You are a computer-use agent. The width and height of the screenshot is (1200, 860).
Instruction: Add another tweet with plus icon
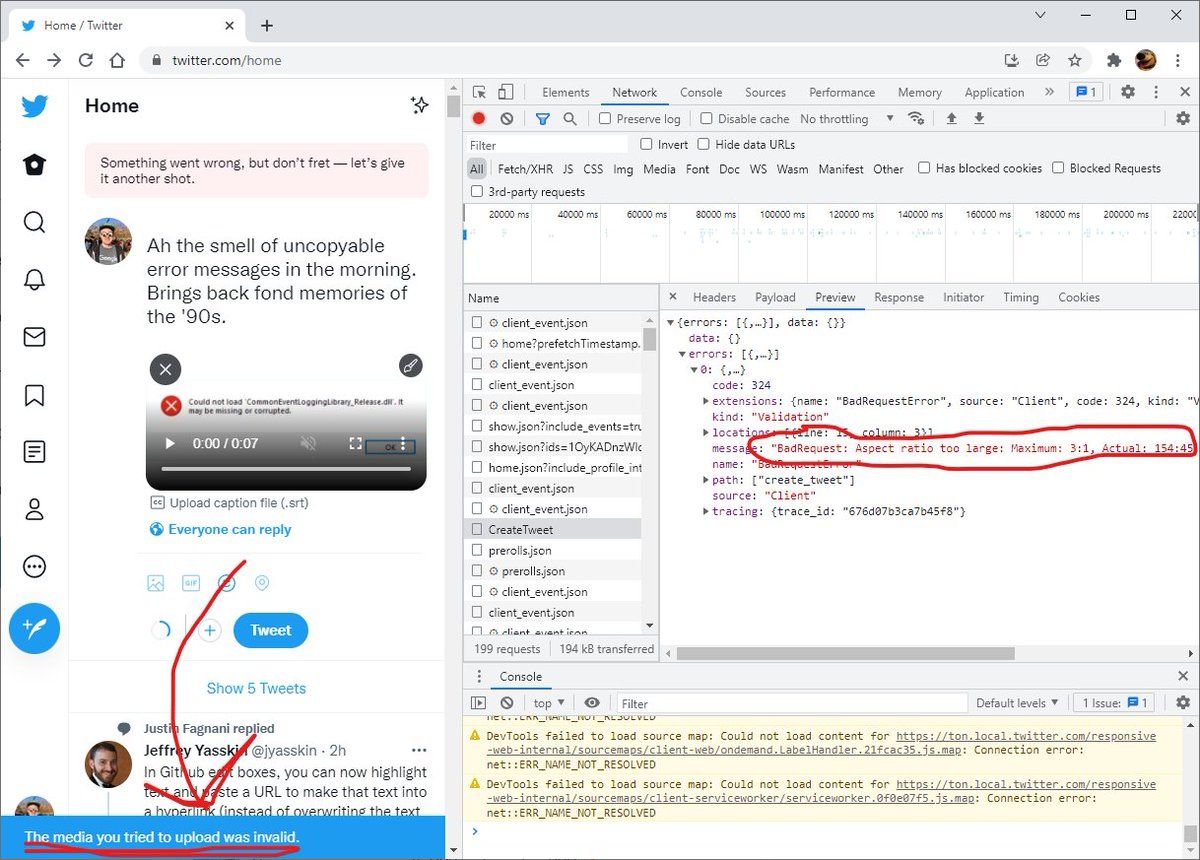pyautogui.click(x=210, y=631)
